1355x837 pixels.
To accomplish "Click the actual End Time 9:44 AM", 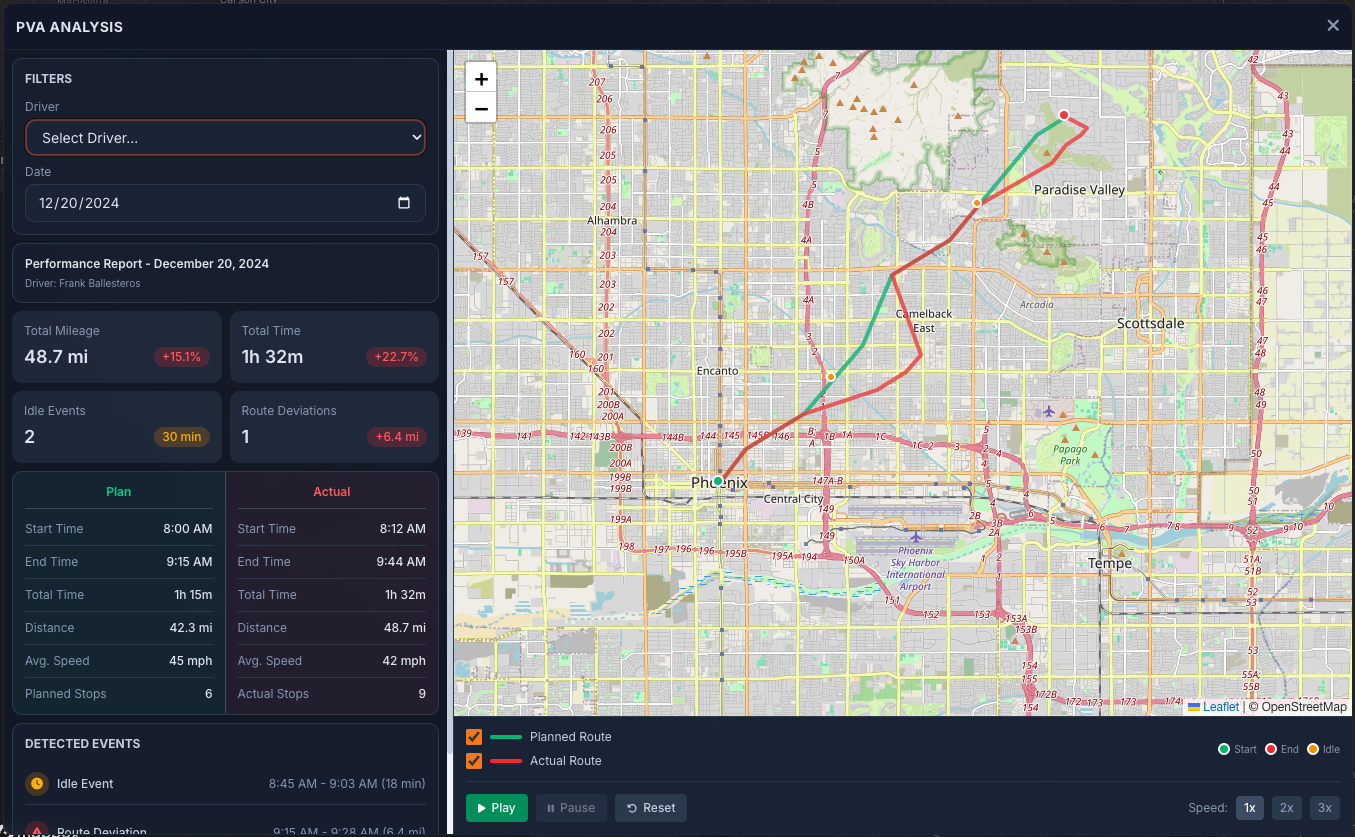I will tap(401, 562).
